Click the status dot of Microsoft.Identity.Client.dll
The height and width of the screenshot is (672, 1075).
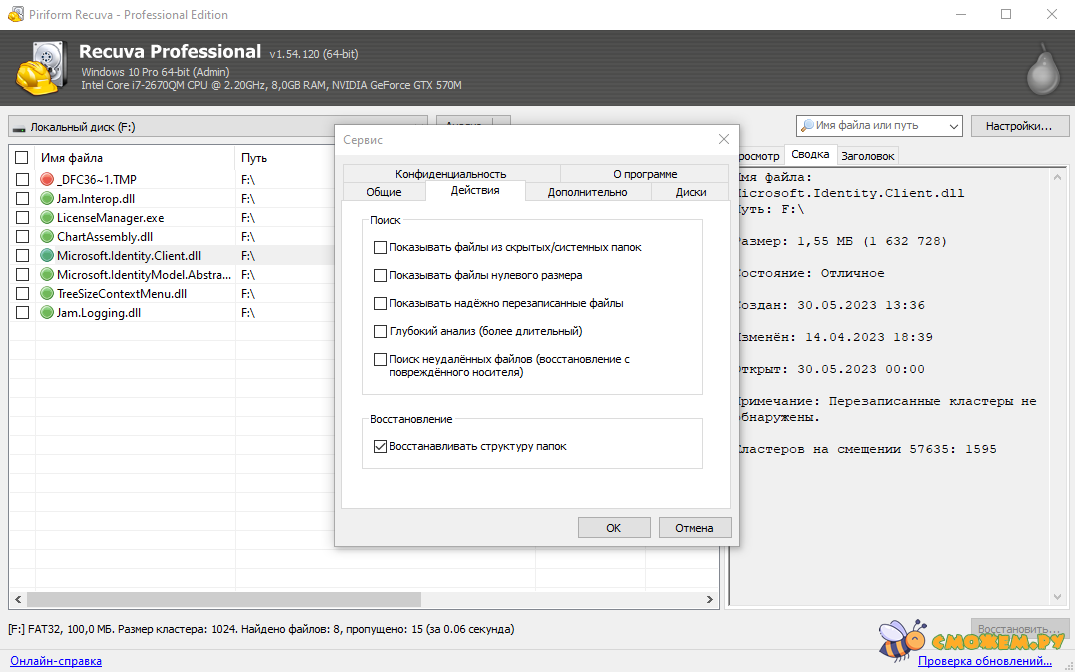pyautogui.click(x=47, y=256)
